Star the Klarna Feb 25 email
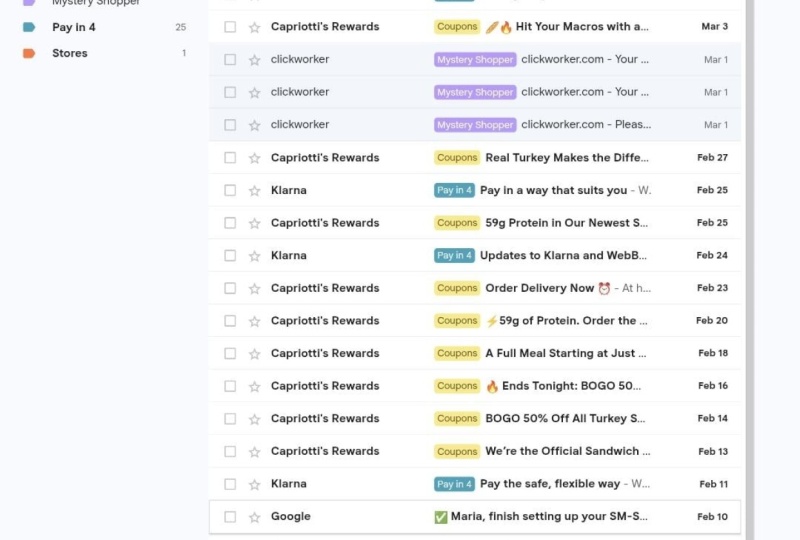This screenshot has height=540, width=800. pyautogui.click(x=255, y=190)
